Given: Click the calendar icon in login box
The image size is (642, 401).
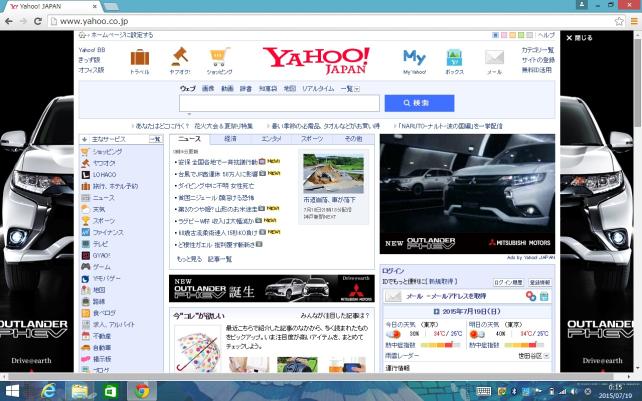Looking at the screenshot, I should click(544, 296).
